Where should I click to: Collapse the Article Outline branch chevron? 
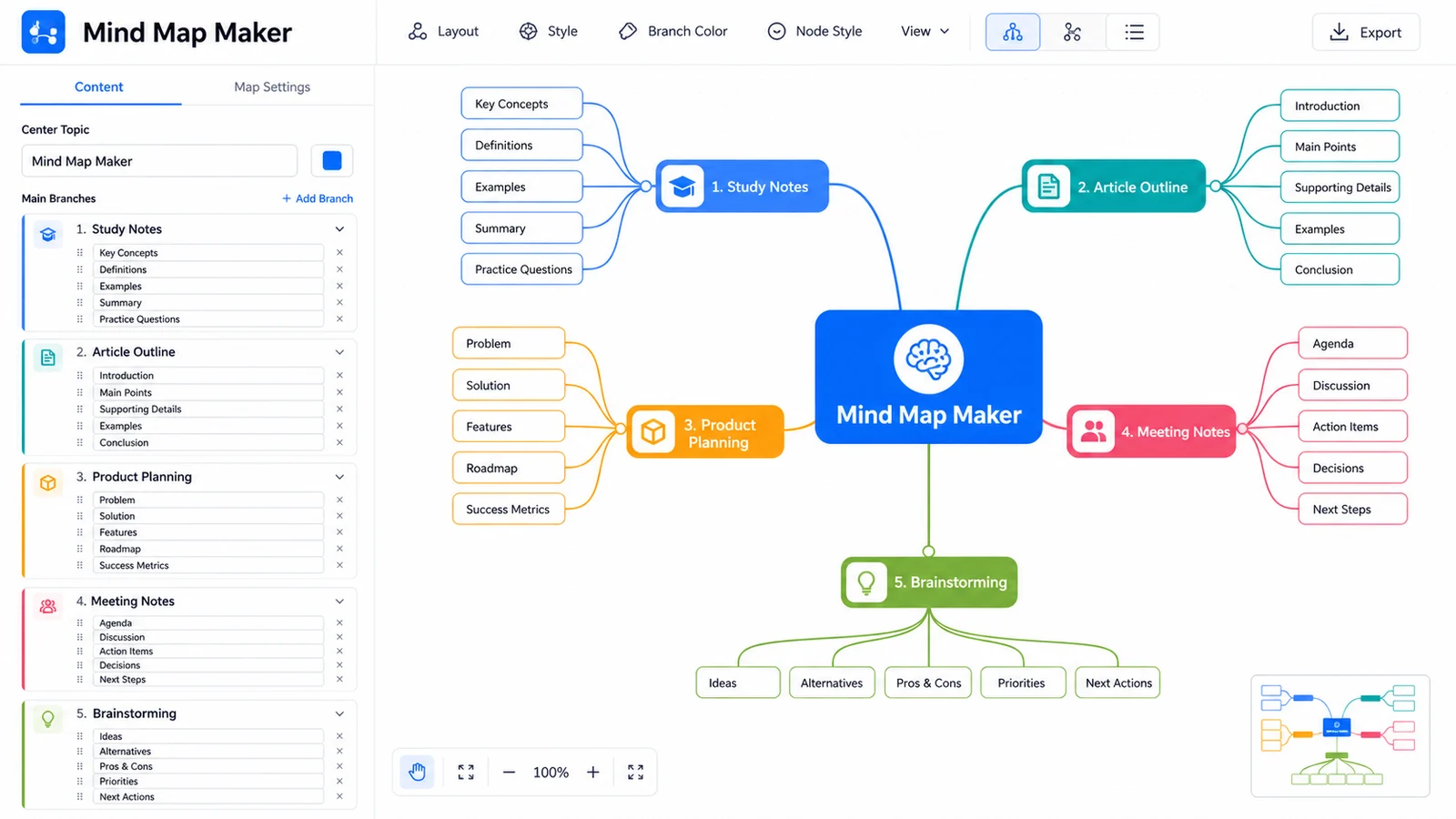[x=339, y=352]
